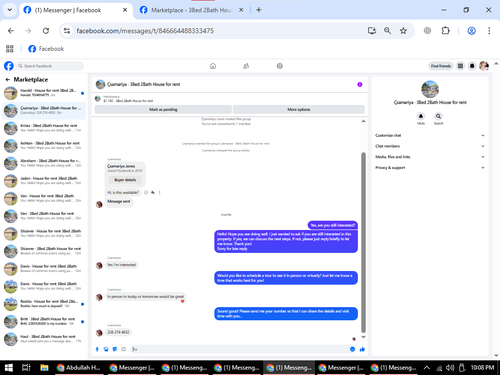
Task: Open conversation info purple icon in chat header
Action: click(360, 84)
